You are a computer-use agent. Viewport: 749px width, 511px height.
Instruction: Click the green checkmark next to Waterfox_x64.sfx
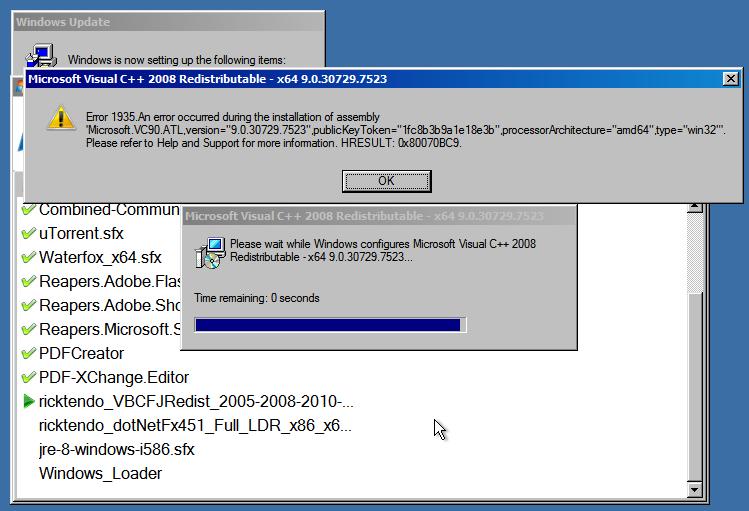pos(29,257)
